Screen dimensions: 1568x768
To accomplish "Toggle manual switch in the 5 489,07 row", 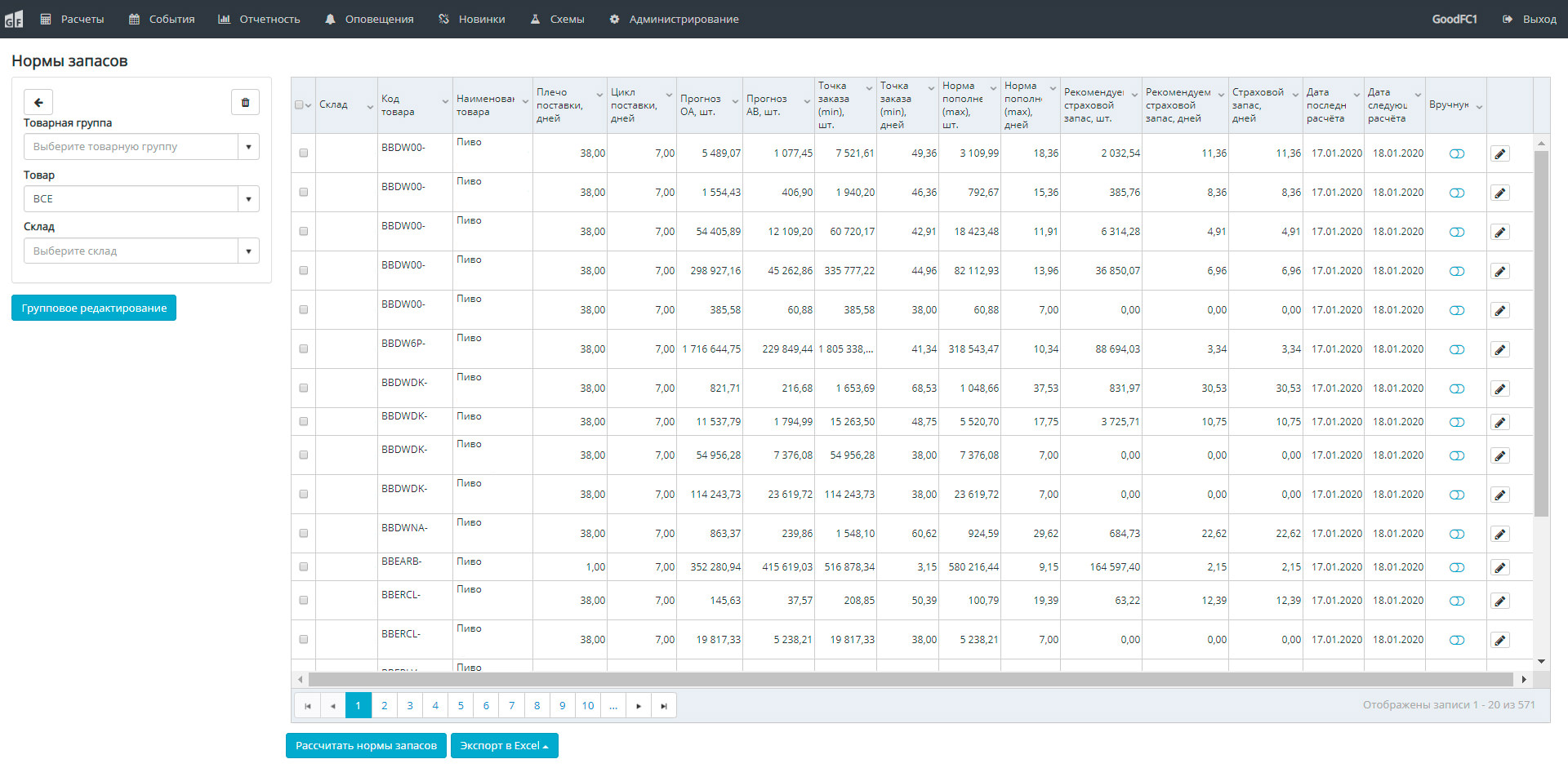I will (1457, 153).
